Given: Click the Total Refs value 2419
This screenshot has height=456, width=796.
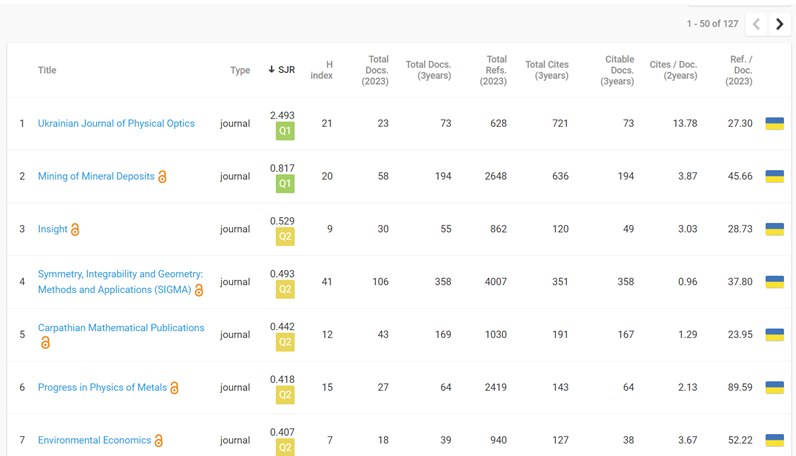Looking at the screenshot, I should tap(495, 387).
